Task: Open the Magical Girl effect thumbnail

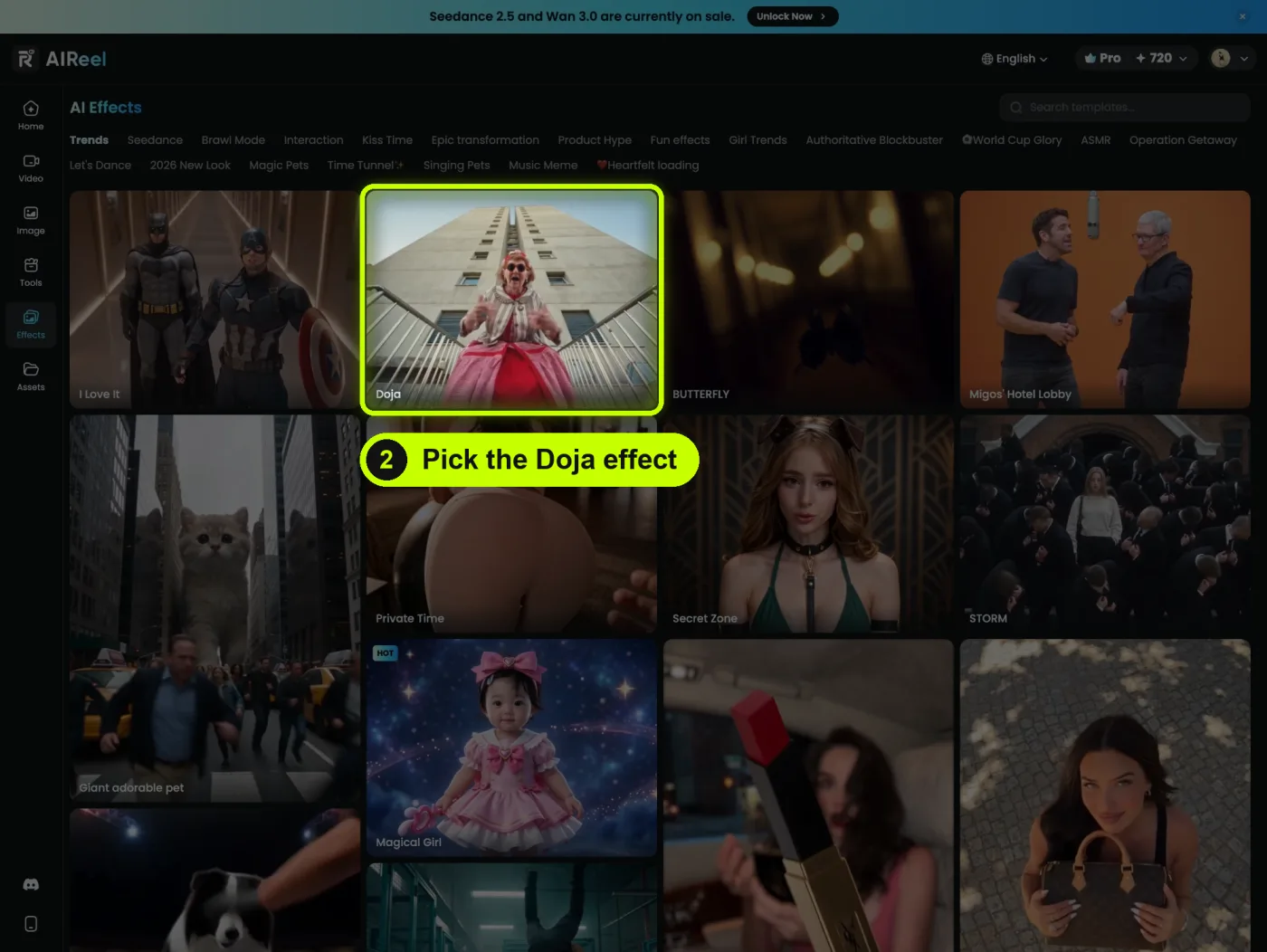Action: [512, 748]
